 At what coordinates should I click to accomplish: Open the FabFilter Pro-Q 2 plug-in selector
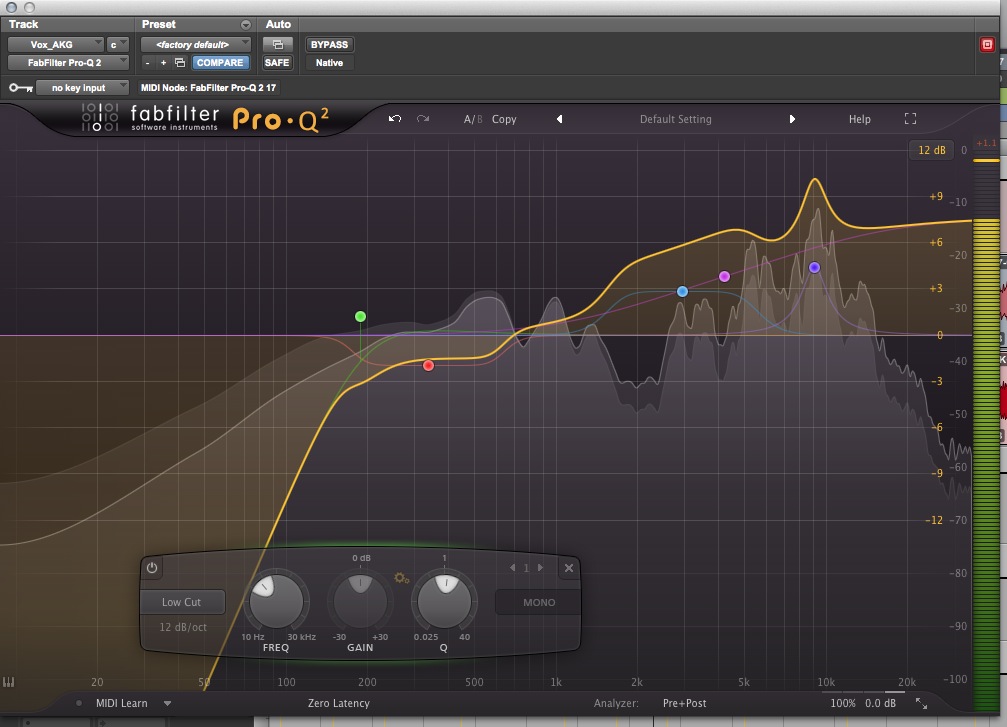point(68,62)
